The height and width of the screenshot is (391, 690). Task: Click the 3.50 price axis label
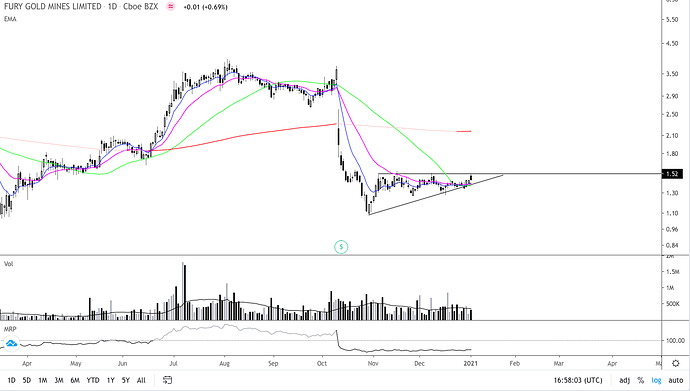coord(672,74)
